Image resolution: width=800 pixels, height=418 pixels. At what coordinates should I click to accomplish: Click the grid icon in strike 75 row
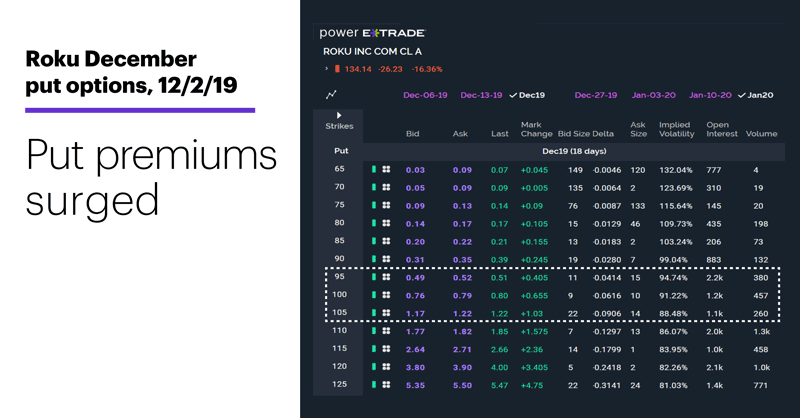(386, 205)
